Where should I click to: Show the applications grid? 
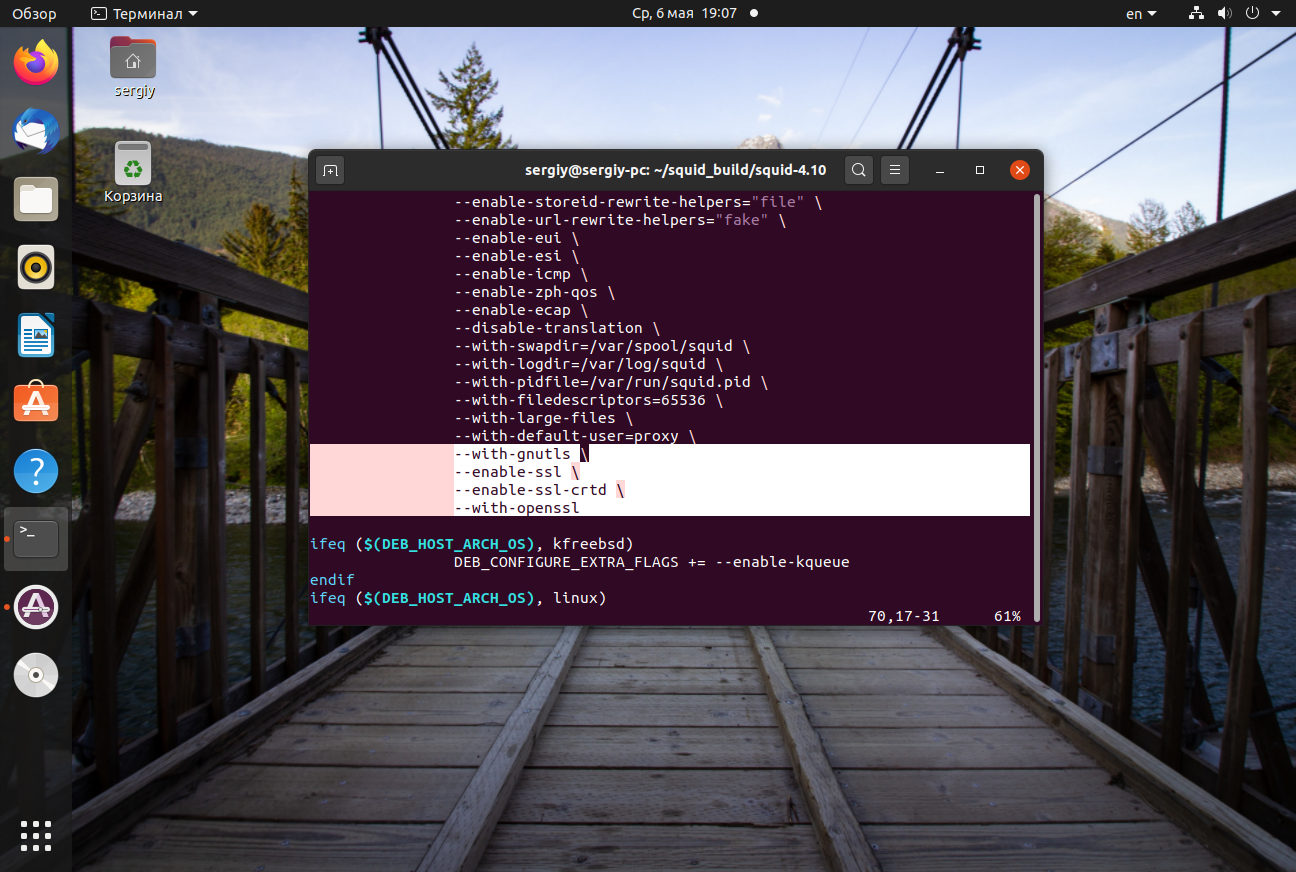[x=36, y=836]
